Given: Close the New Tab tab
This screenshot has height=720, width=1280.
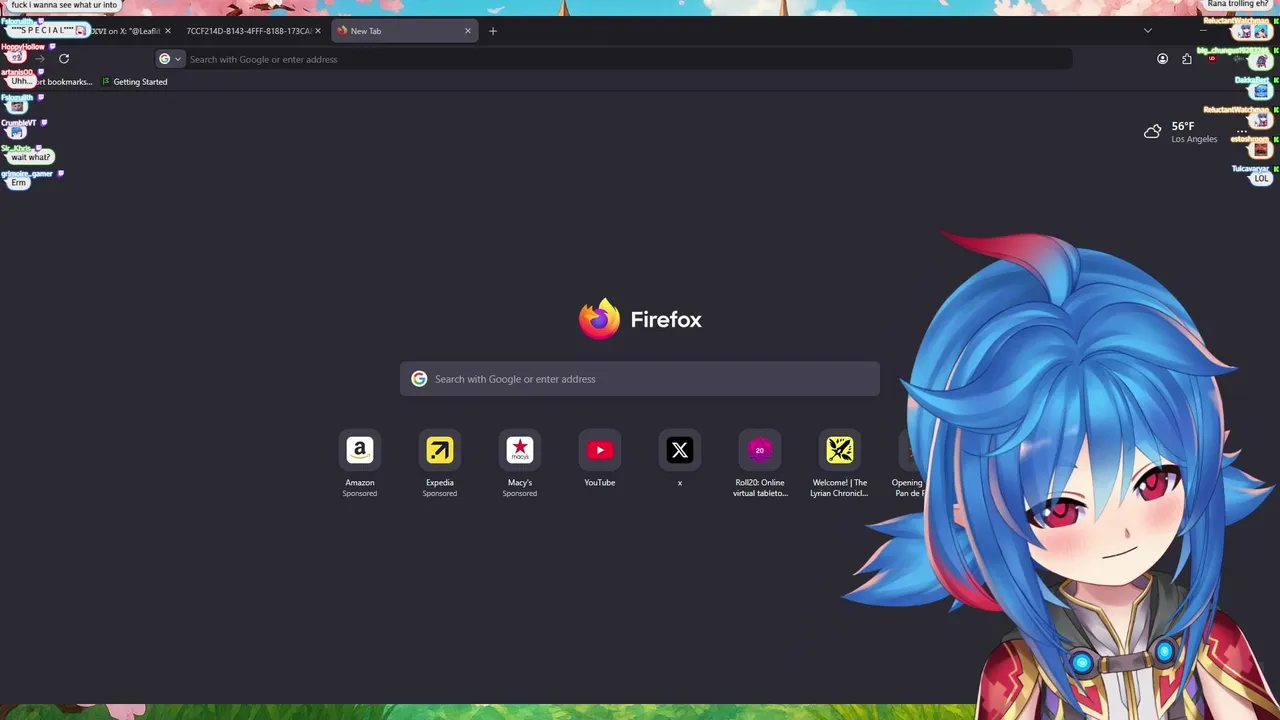Looking at the screenshot, I should [467, 31].
